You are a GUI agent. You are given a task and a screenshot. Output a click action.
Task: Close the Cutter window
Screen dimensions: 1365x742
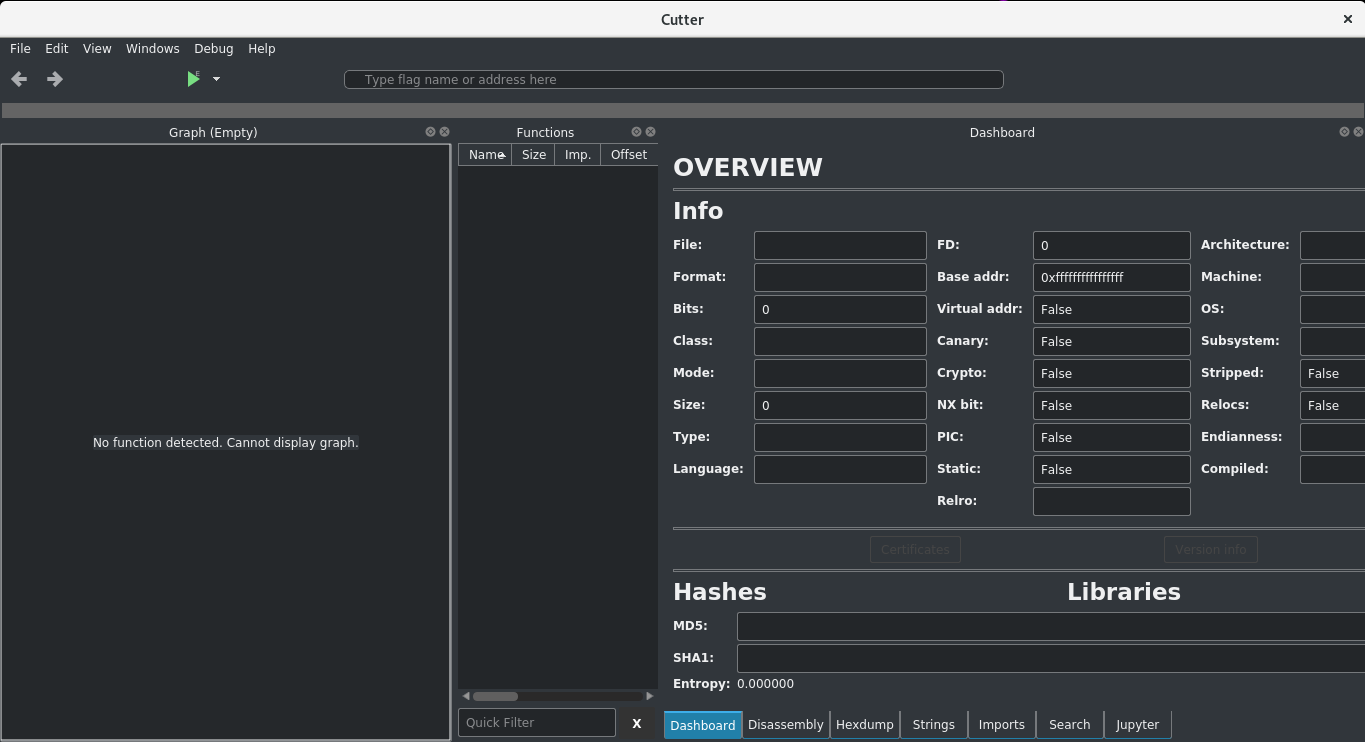(1348, 19)
